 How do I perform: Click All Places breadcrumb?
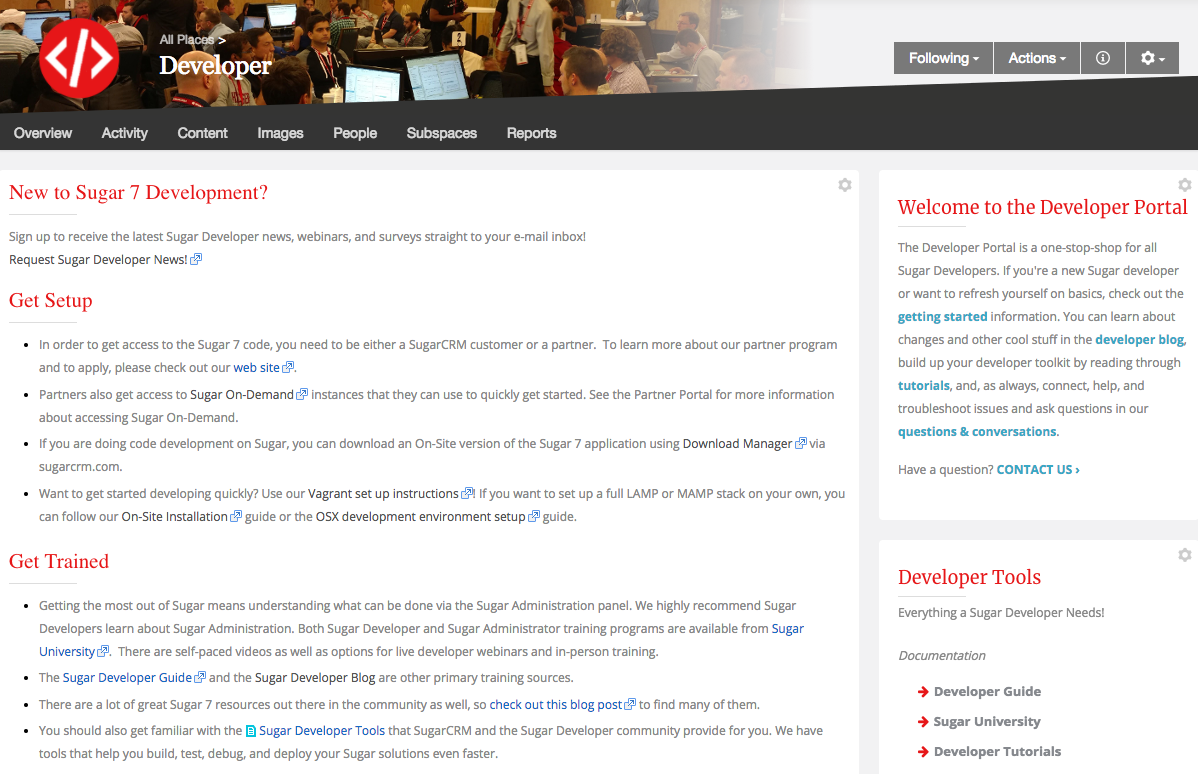tap(187, 40)
